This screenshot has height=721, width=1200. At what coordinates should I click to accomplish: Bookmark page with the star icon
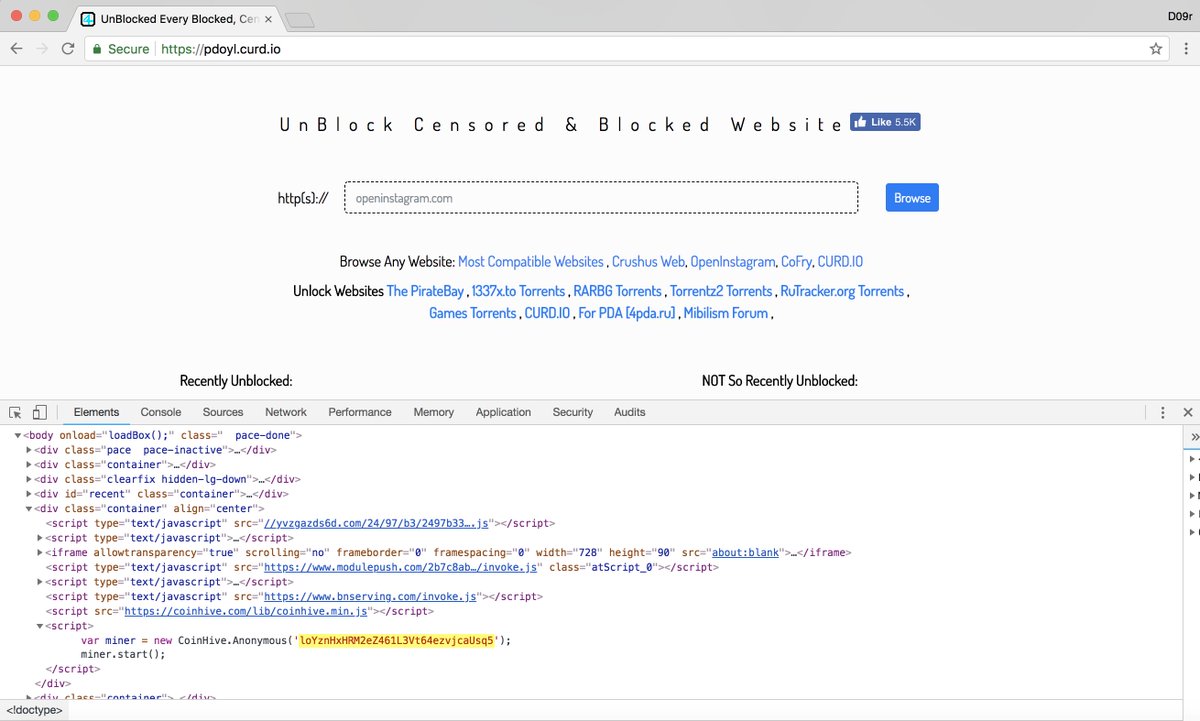[1156, 49]
